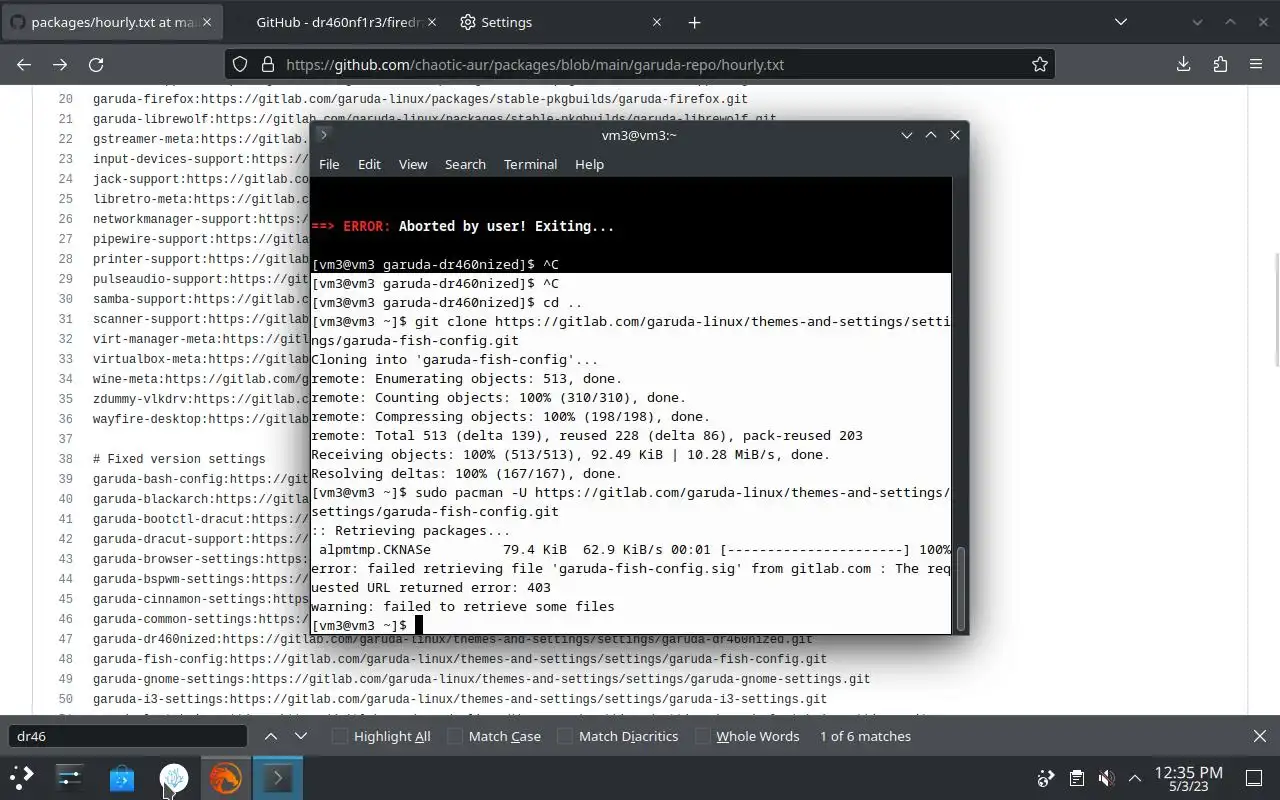
Task: Click the terminal title vm3@vm3:~
Action: point(639,135)
